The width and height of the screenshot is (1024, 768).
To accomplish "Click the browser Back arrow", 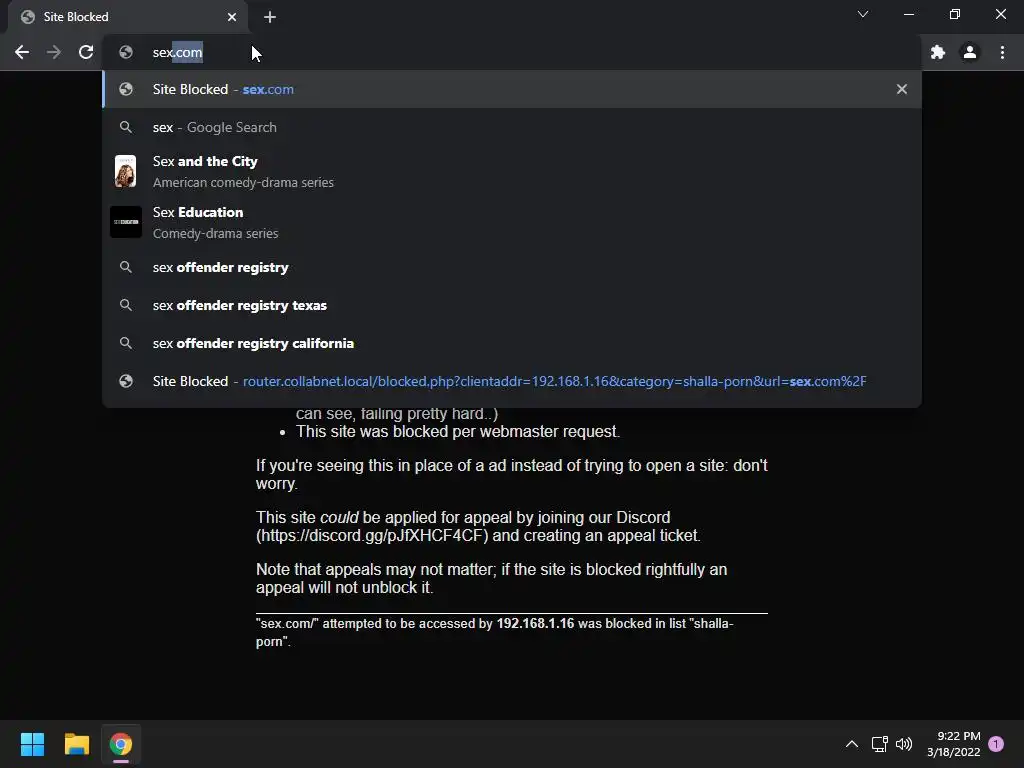I will (x=22, y=52).
